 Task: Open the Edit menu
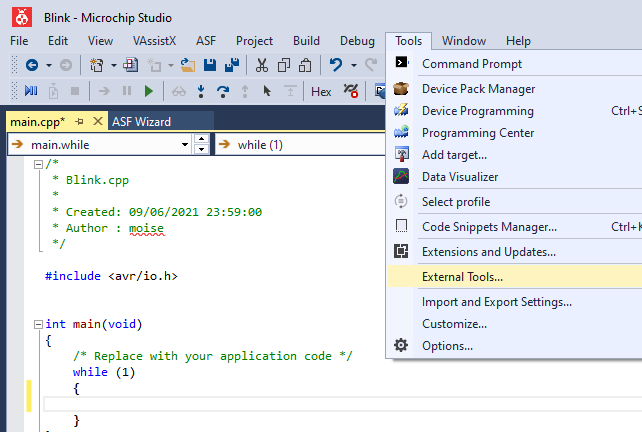click(x=58, y=41)
